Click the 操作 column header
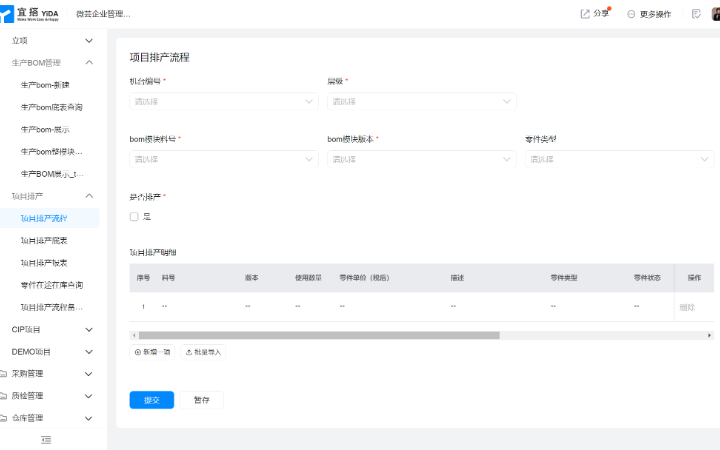 694,278
